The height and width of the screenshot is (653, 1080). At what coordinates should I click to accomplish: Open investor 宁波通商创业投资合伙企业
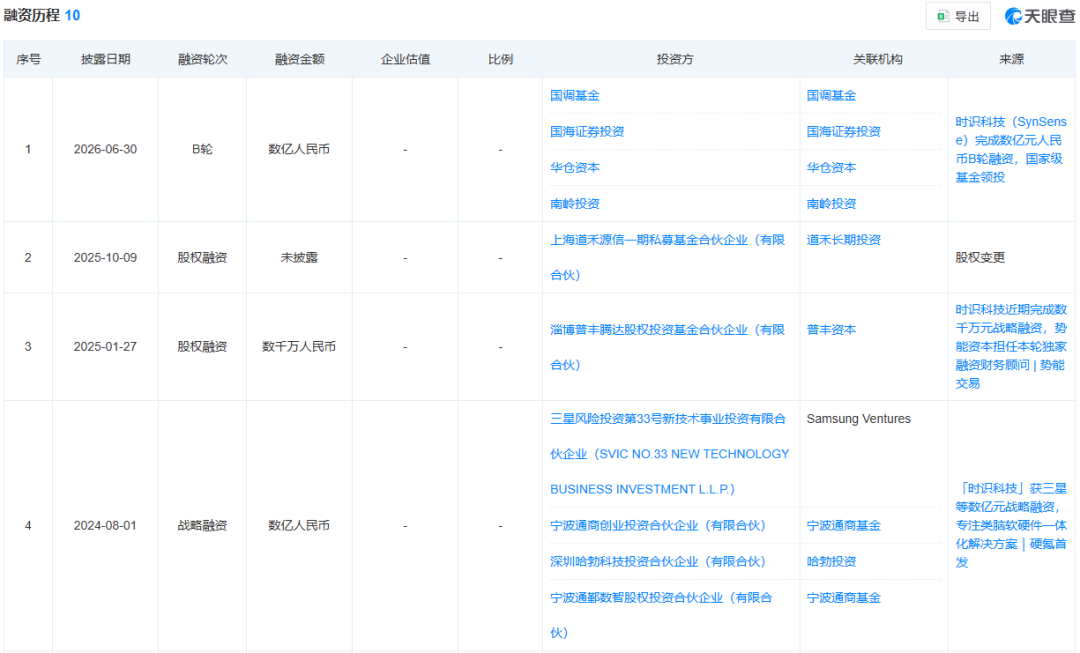click(x=658, y=526)
